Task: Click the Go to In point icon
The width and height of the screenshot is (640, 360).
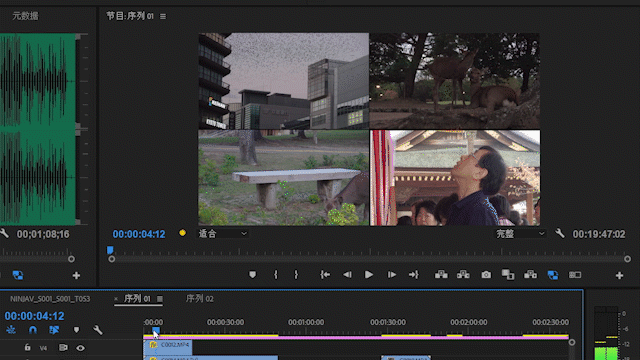Action: point(325,275)
